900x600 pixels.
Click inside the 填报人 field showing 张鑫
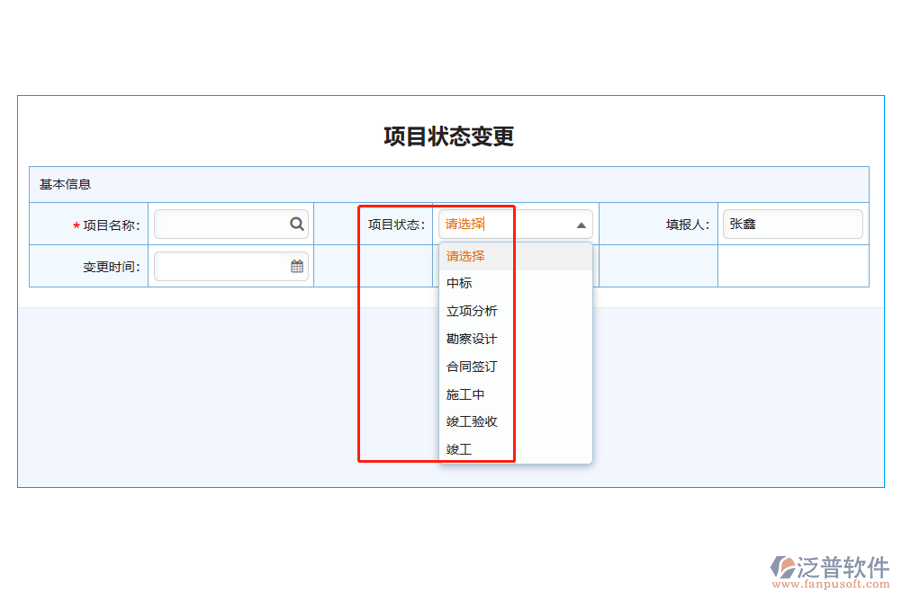(793, 223)
